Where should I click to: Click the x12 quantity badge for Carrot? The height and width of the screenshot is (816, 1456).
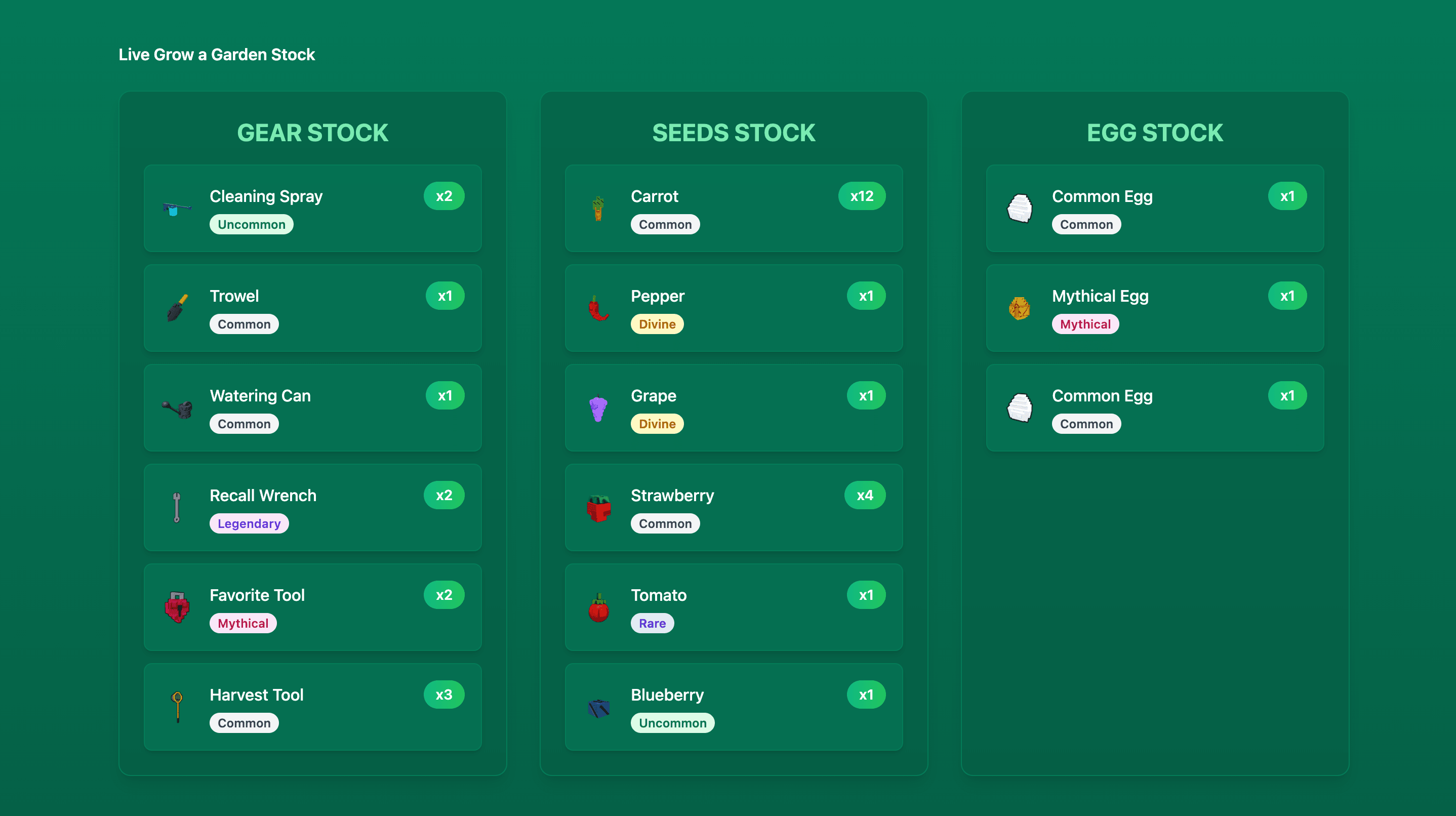[x=861, y=196]
